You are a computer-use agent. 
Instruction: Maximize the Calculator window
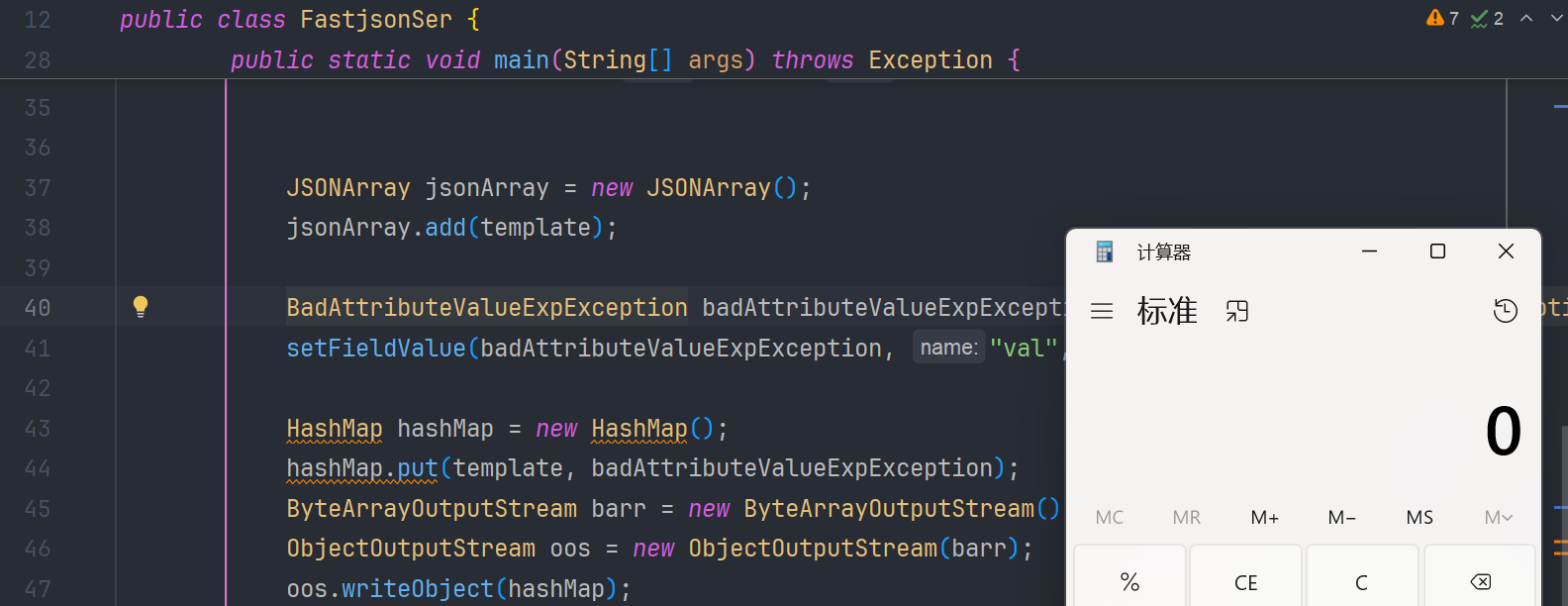coord(1438,252)
